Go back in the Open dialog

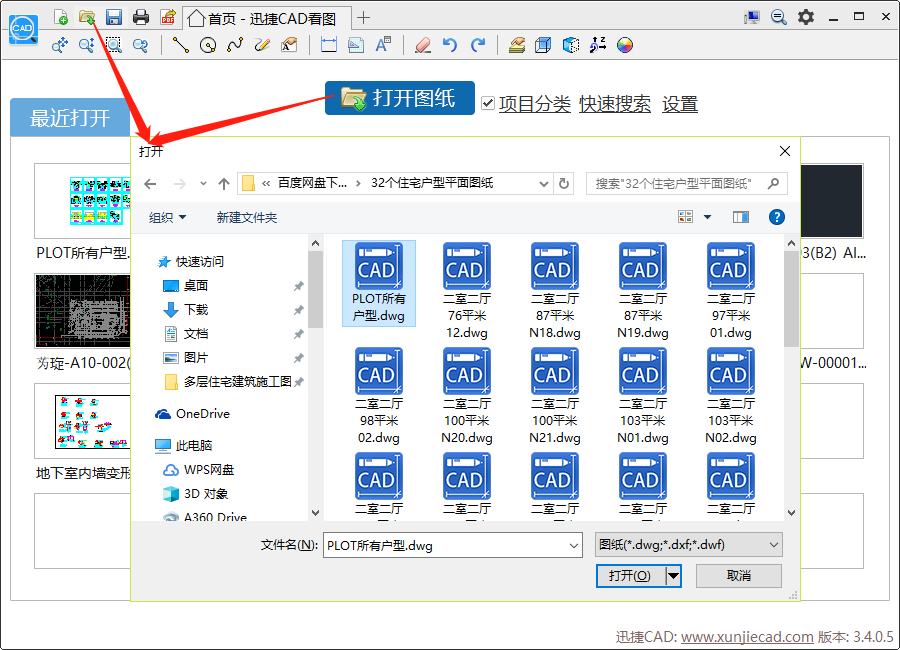[x=150, y=184]
